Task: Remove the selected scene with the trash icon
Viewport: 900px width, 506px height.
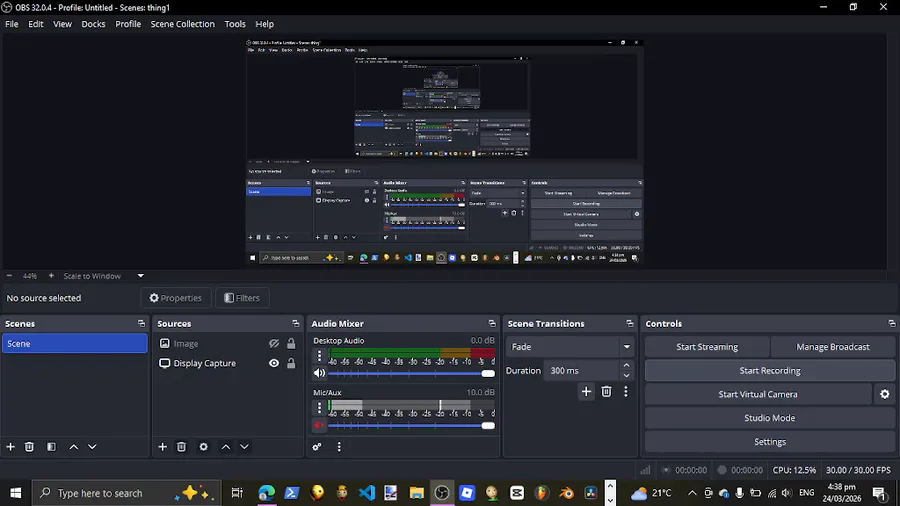Action: [x=29, y=446]
